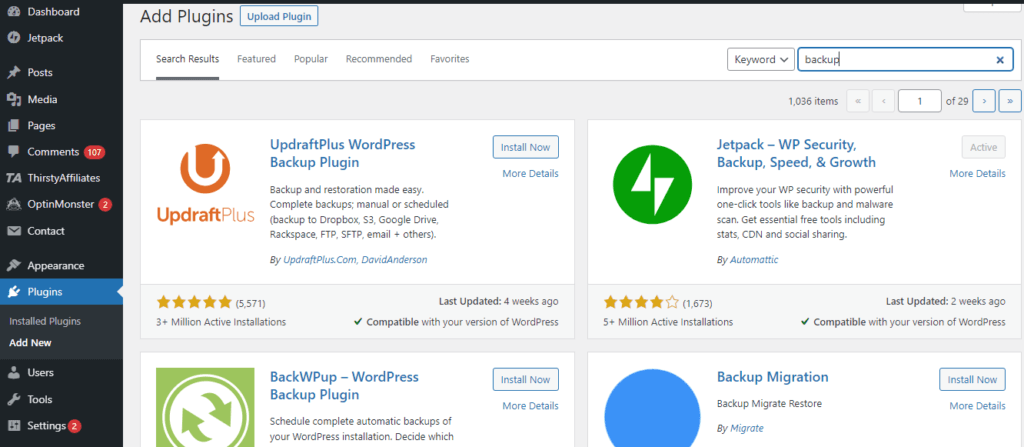Viewport: 1024px width, 447px height.
Task: Open UpdraftPlus WordPress Backup Plugin title
Action: [342, 153]
